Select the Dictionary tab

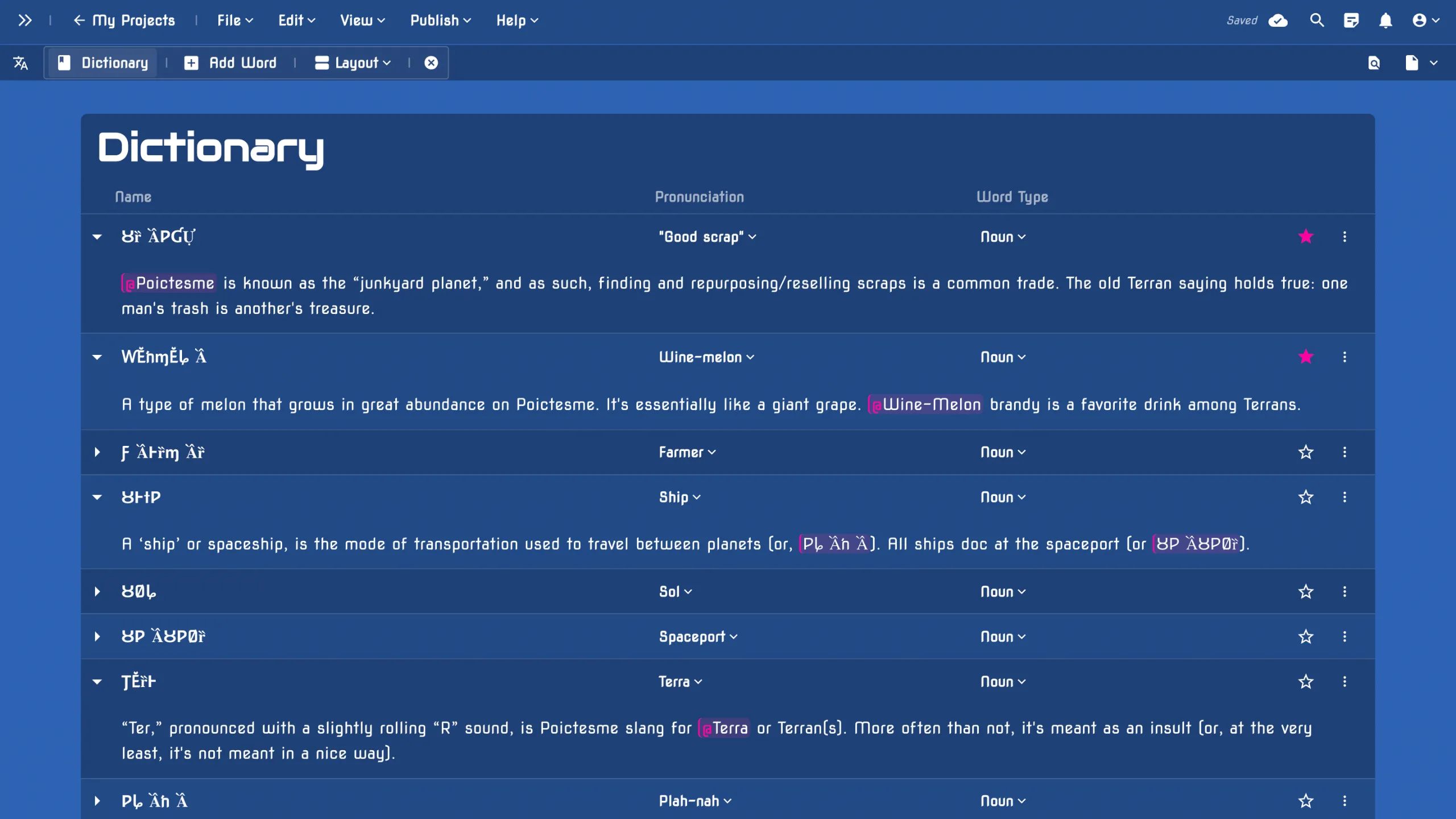(104, 63)
